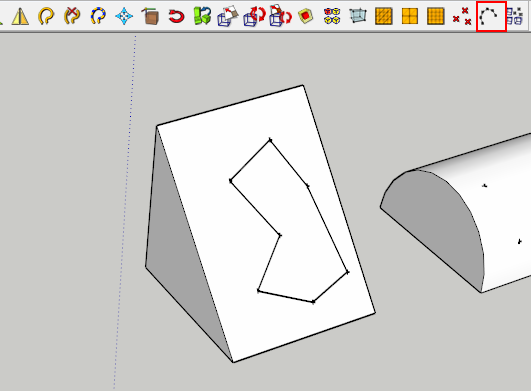Click the cube-and-plane icon with red rotate arrows
This screenshot has height=391, width=531.
[x=280, y=16]
